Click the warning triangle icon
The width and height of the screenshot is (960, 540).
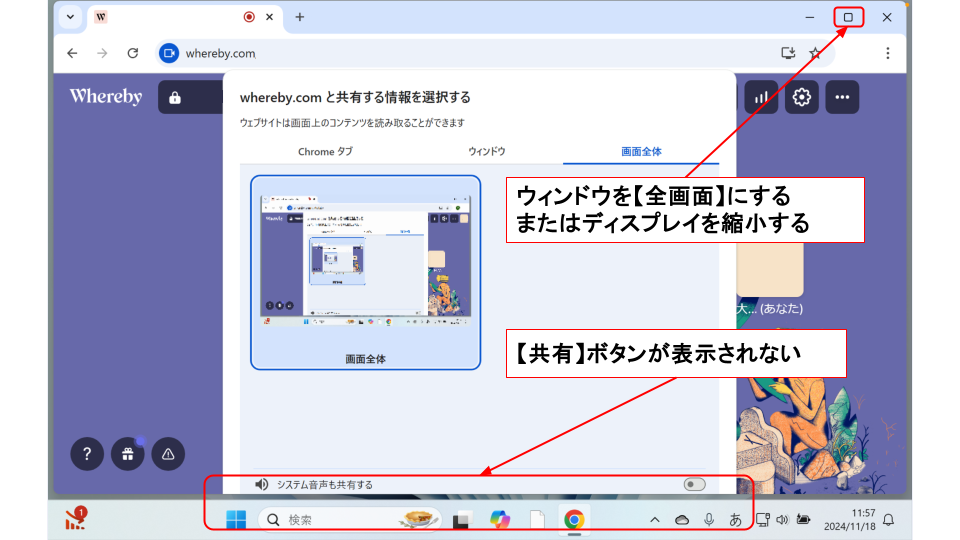click(x=167, y=454)
